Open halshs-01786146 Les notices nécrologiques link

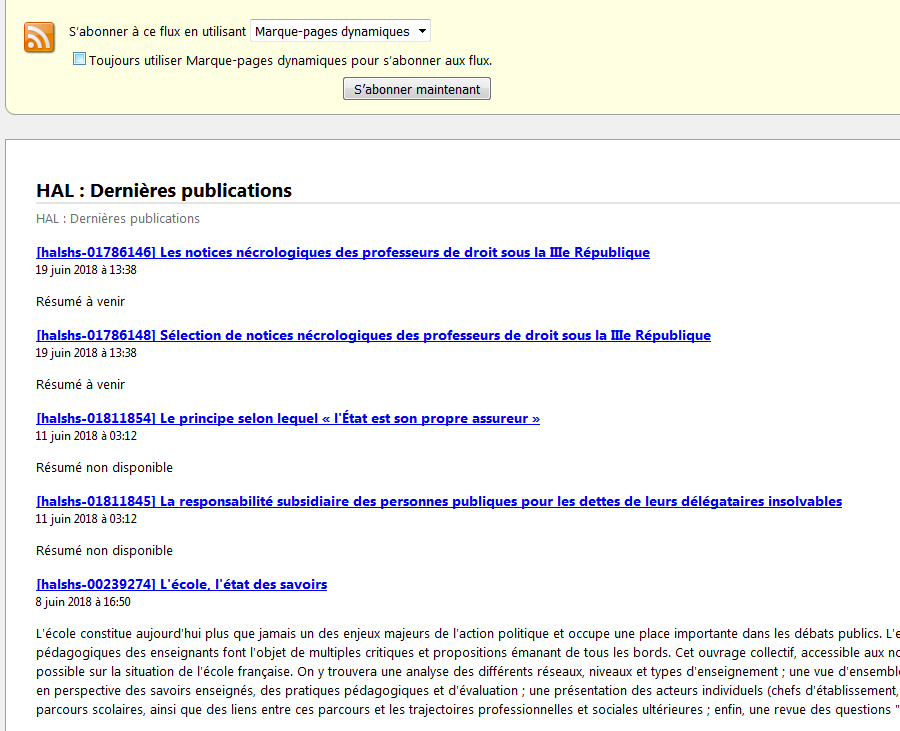343,252
